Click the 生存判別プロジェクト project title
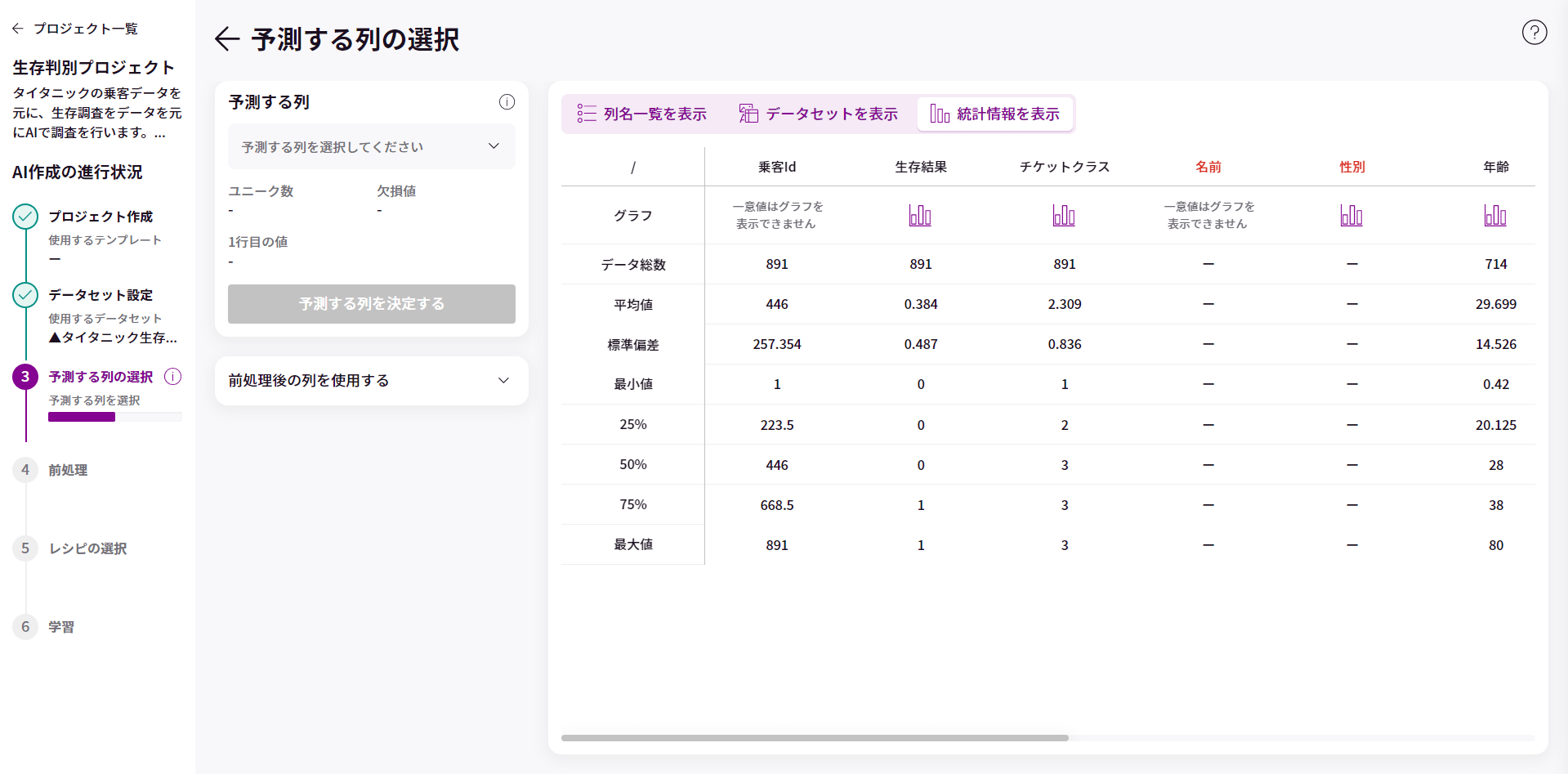Image resolution: width=1568 pixels, height=774 pixels. pos(93,68)
